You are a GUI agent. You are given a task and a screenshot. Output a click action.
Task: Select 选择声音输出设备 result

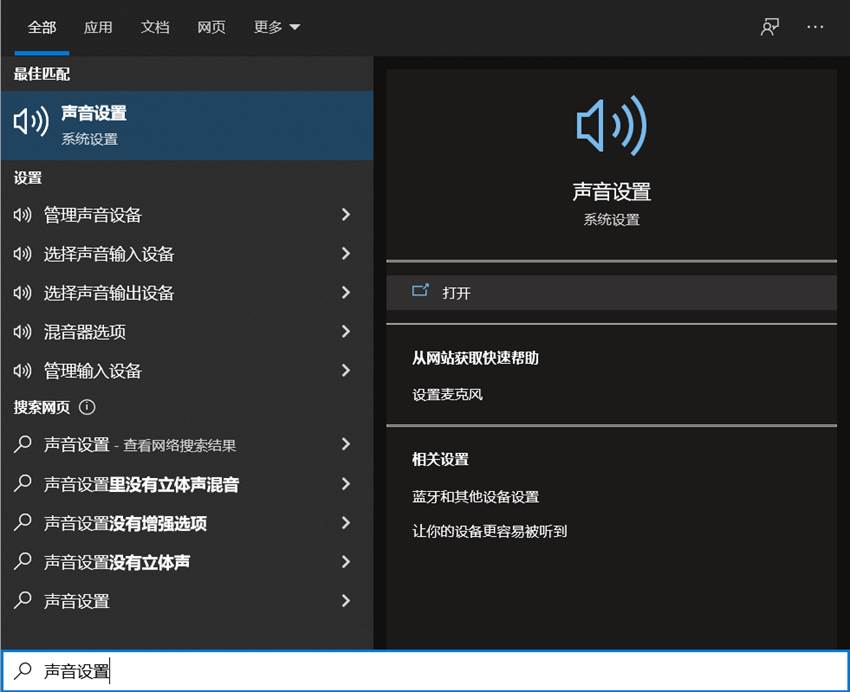coord(187,293)
